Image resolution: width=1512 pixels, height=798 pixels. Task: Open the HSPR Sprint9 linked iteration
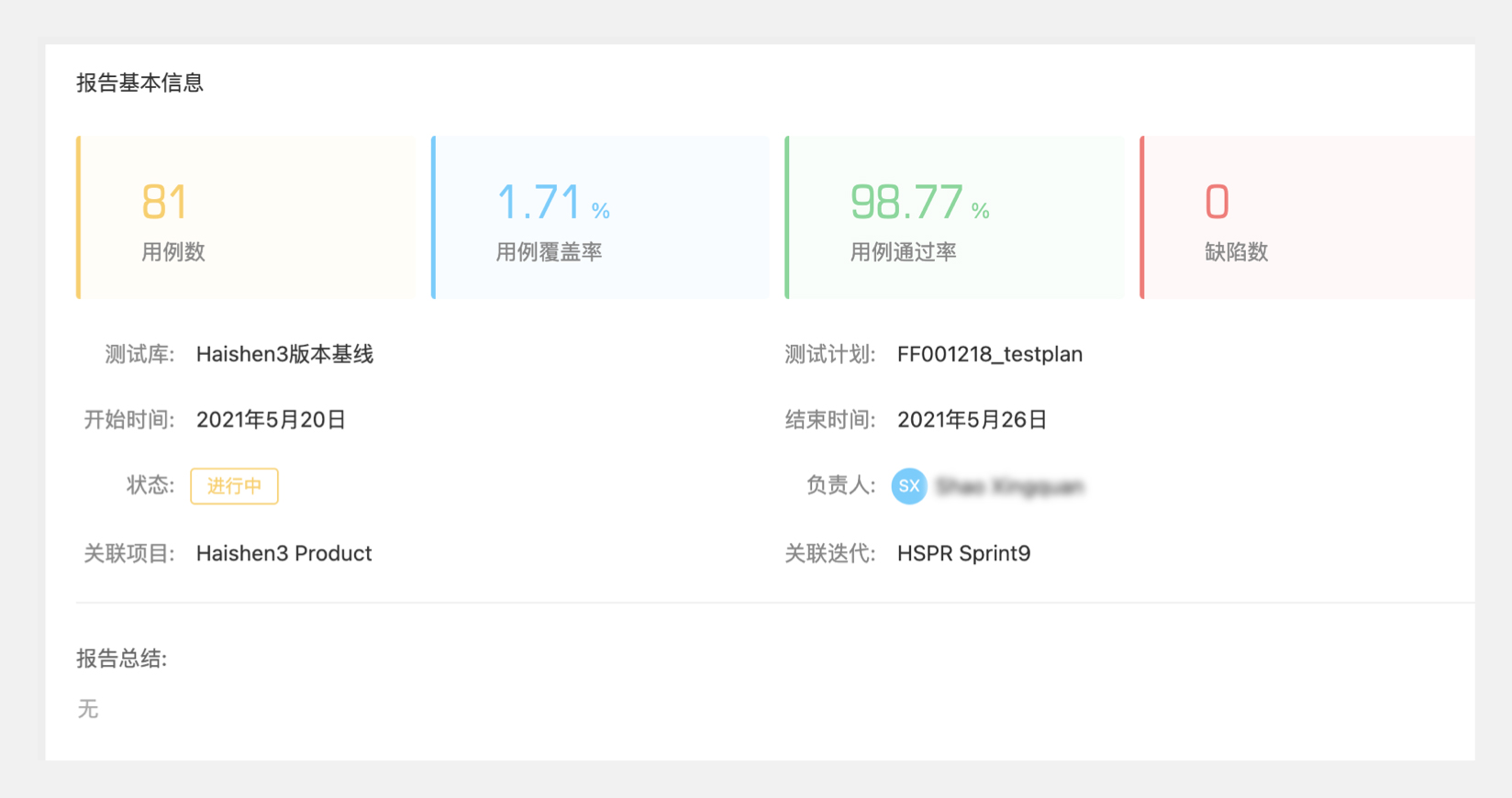[963, 553]
